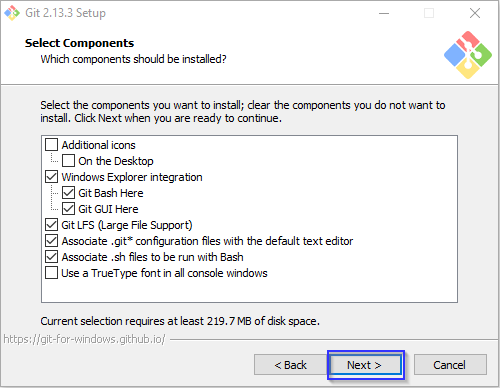Image resolution: width=500 pixels, height=388 pixels.
Task: Toggle the Git Bash Here checkbox
Action: 68,193
